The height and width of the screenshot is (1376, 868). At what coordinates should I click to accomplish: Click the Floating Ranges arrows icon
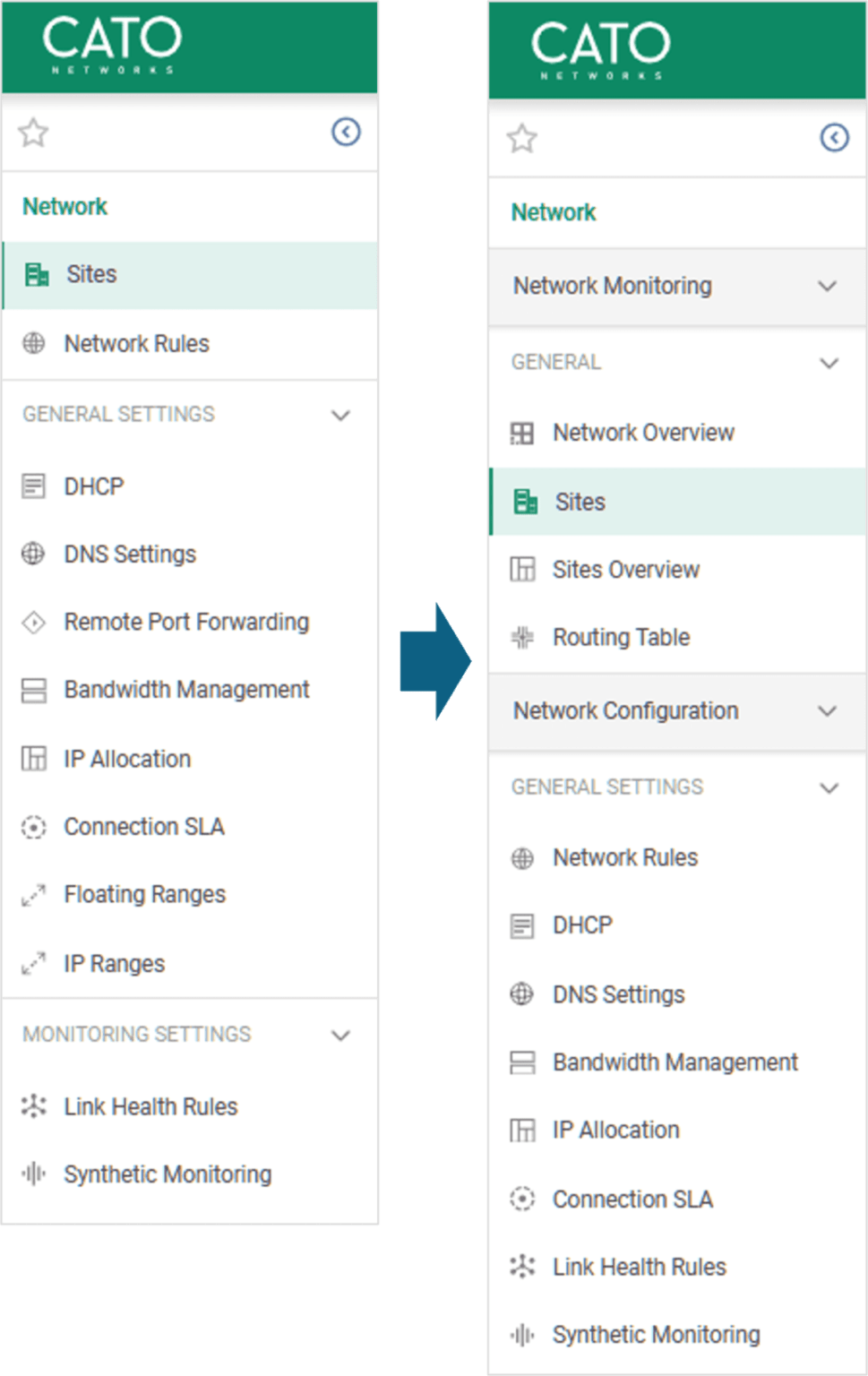pyautogui.click(x=33, y=895)
